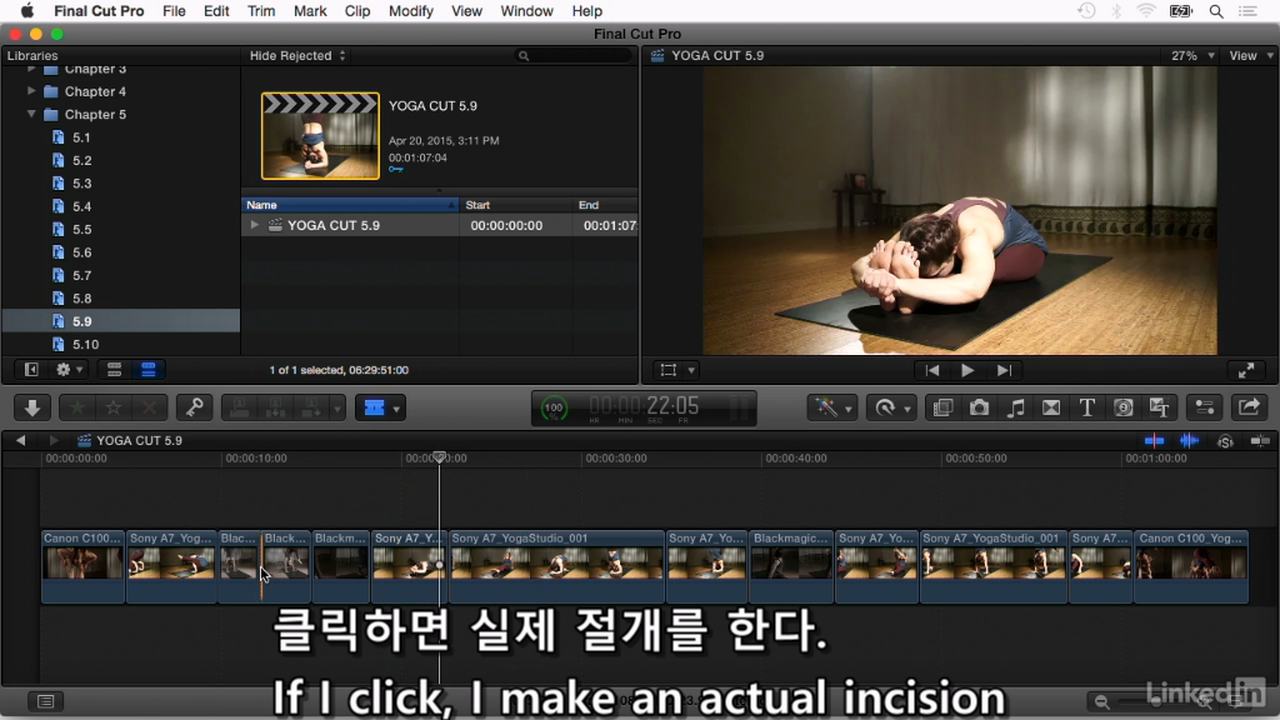The height and width of the screenshot is (720, 1280).
Task: Click the Append clip edit button
Action: click(311, 407)
